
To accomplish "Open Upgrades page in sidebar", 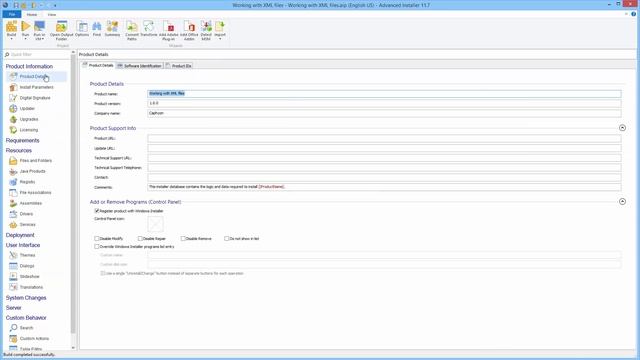I will (x=29, y=119).
